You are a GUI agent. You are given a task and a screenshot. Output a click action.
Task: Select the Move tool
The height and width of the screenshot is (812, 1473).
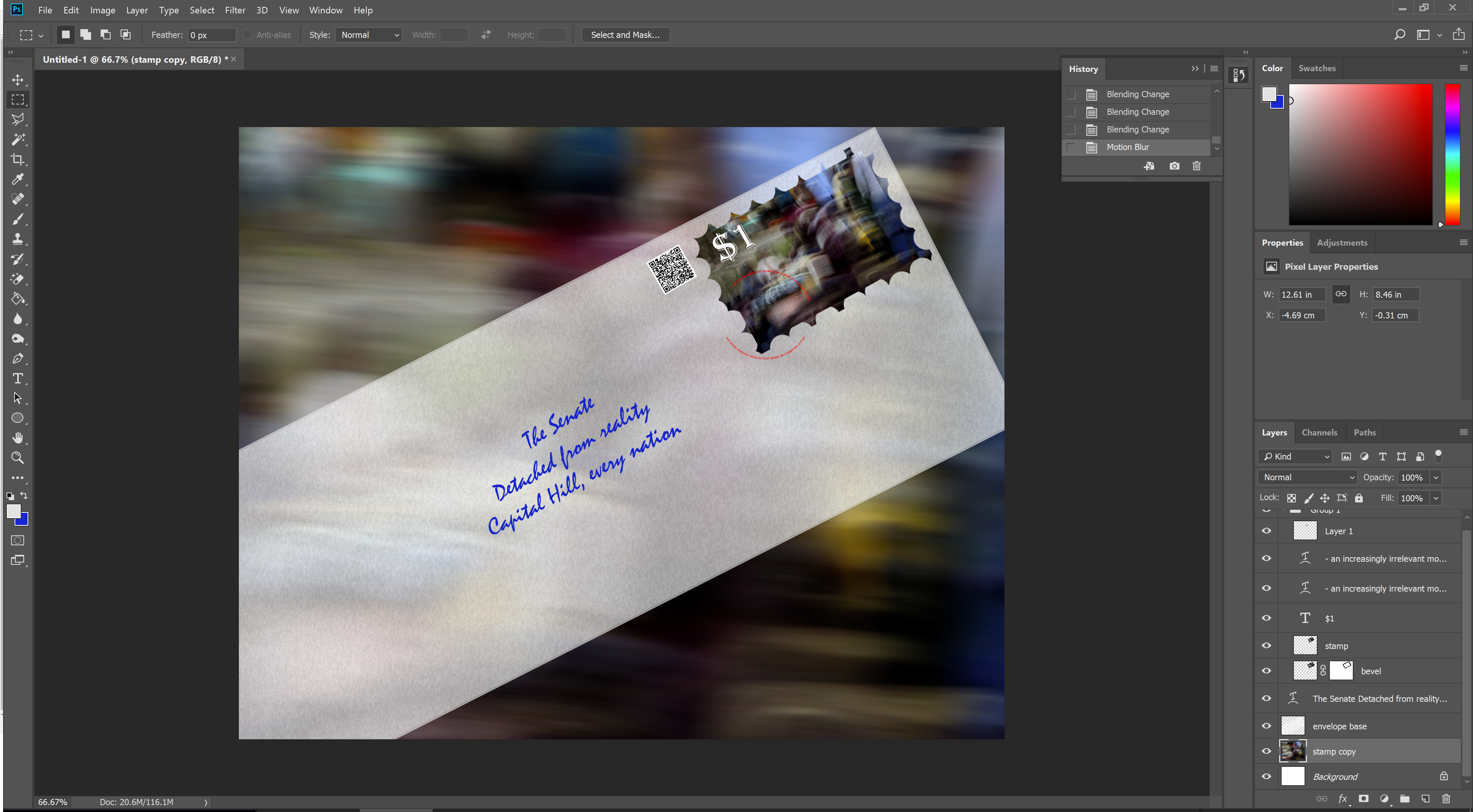click(x=18, y=80)
